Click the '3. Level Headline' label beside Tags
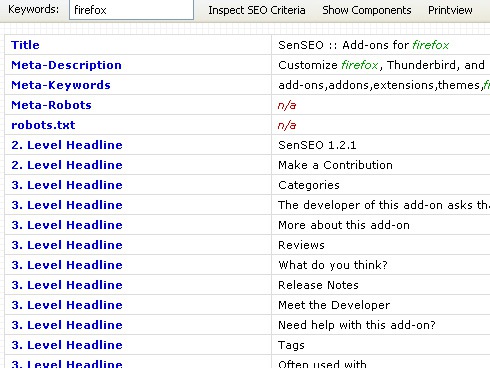Viewport: 490px width, 368px height. (x=67, y=345)
